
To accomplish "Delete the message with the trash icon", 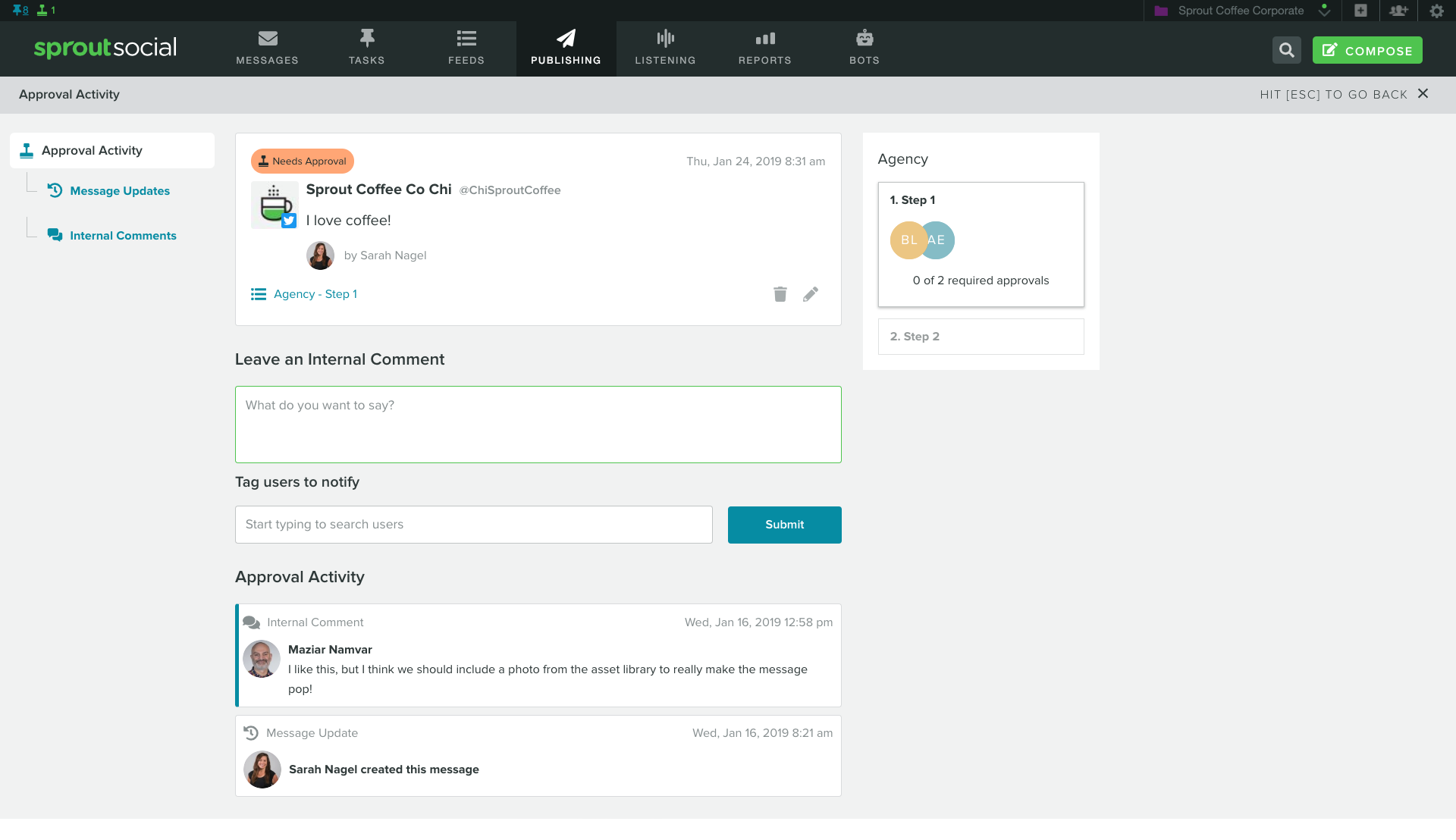I will [x=780, y=294].
